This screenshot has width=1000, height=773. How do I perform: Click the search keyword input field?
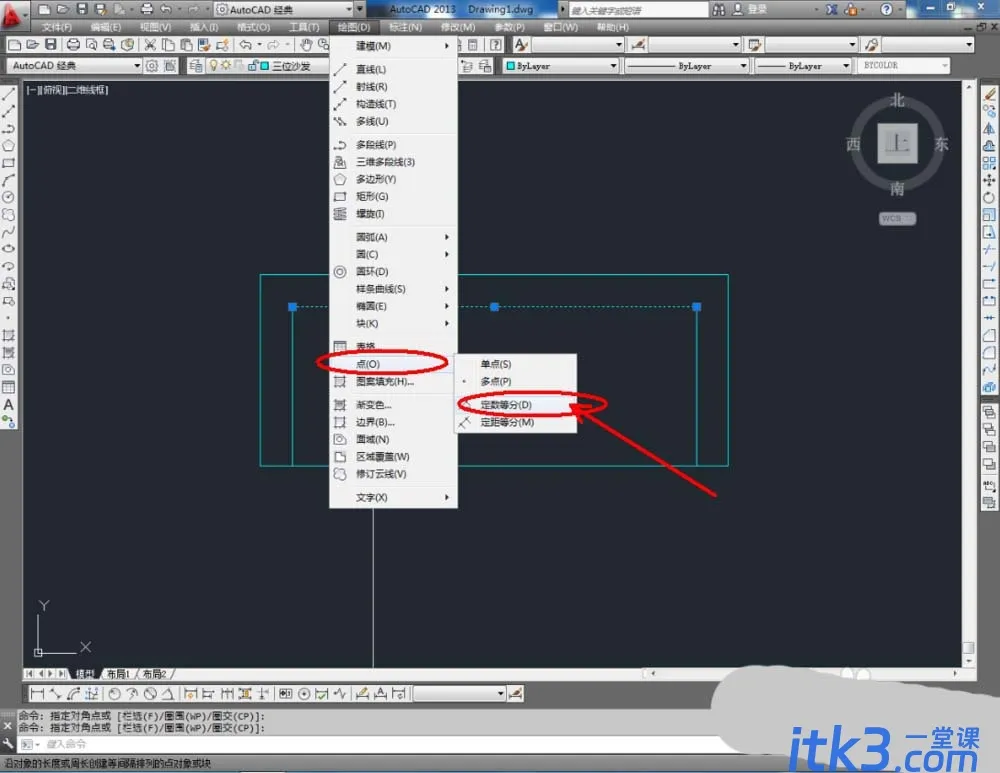click(638, 10)
